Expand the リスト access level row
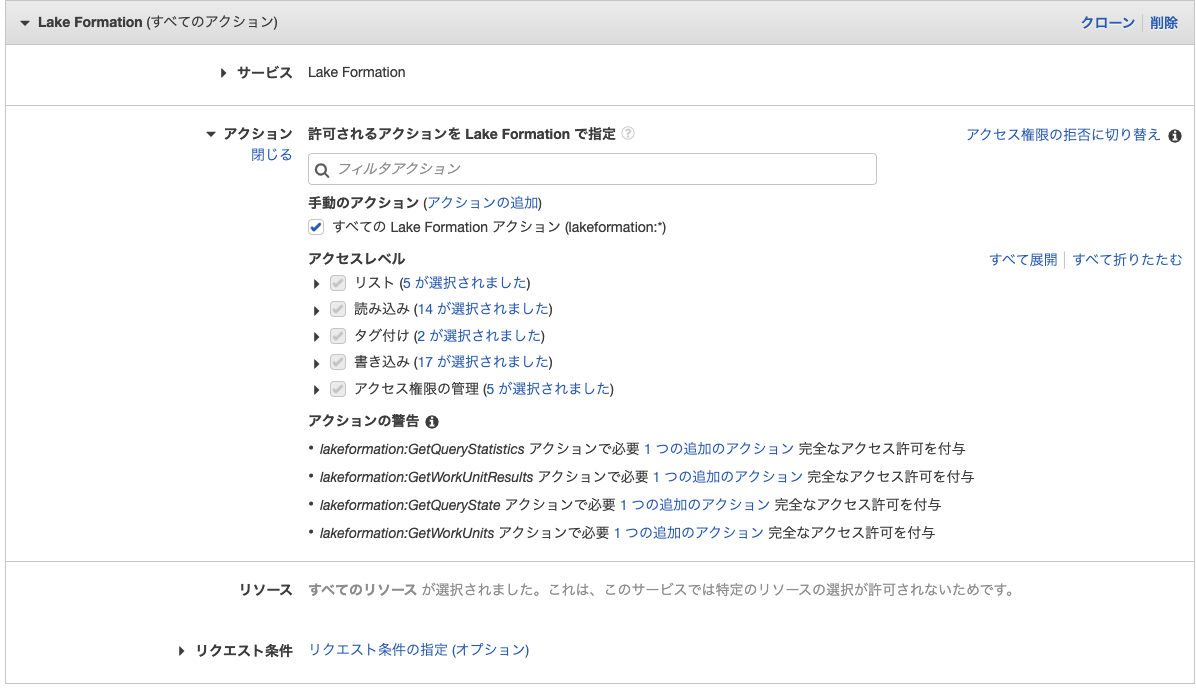The height and width of the screenshot is (692, 1196). pos(316,284)
